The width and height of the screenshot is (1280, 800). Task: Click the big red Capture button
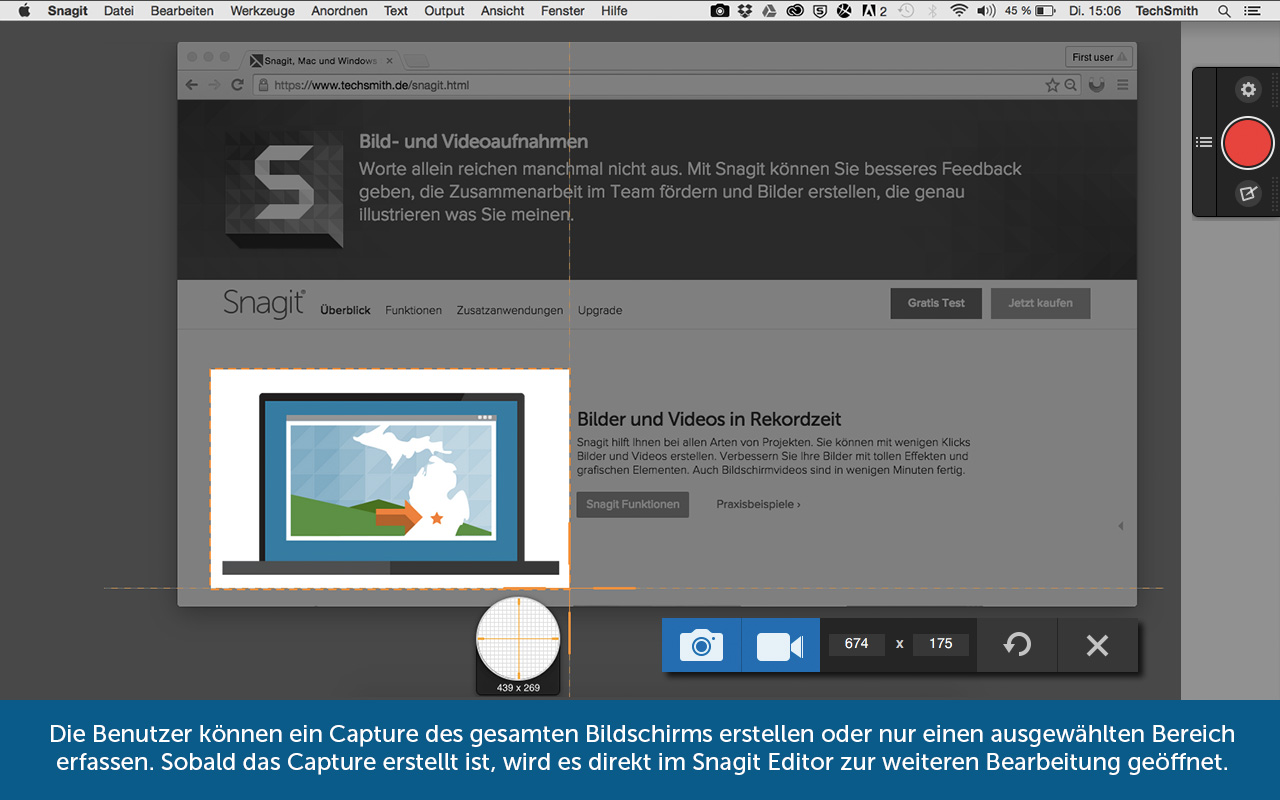click(x=1247, y=142)
